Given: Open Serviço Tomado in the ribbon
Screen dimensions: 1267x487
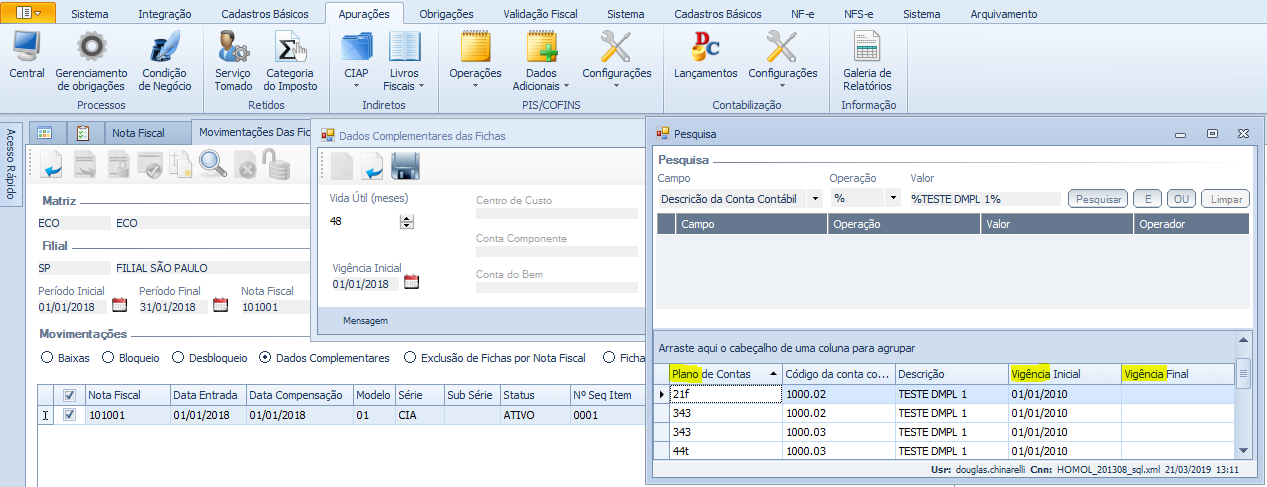Looking at the screenshot, I should [x=233, y=47].
